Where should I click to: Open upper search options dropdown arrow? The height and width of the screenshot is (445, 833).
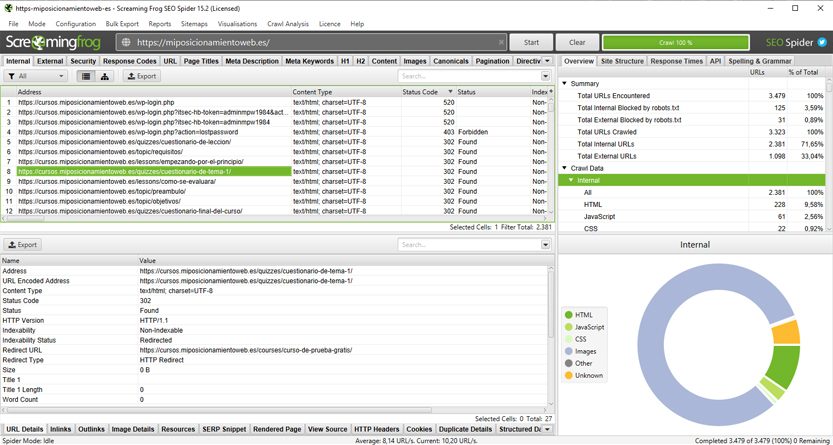tap(546, 76)
